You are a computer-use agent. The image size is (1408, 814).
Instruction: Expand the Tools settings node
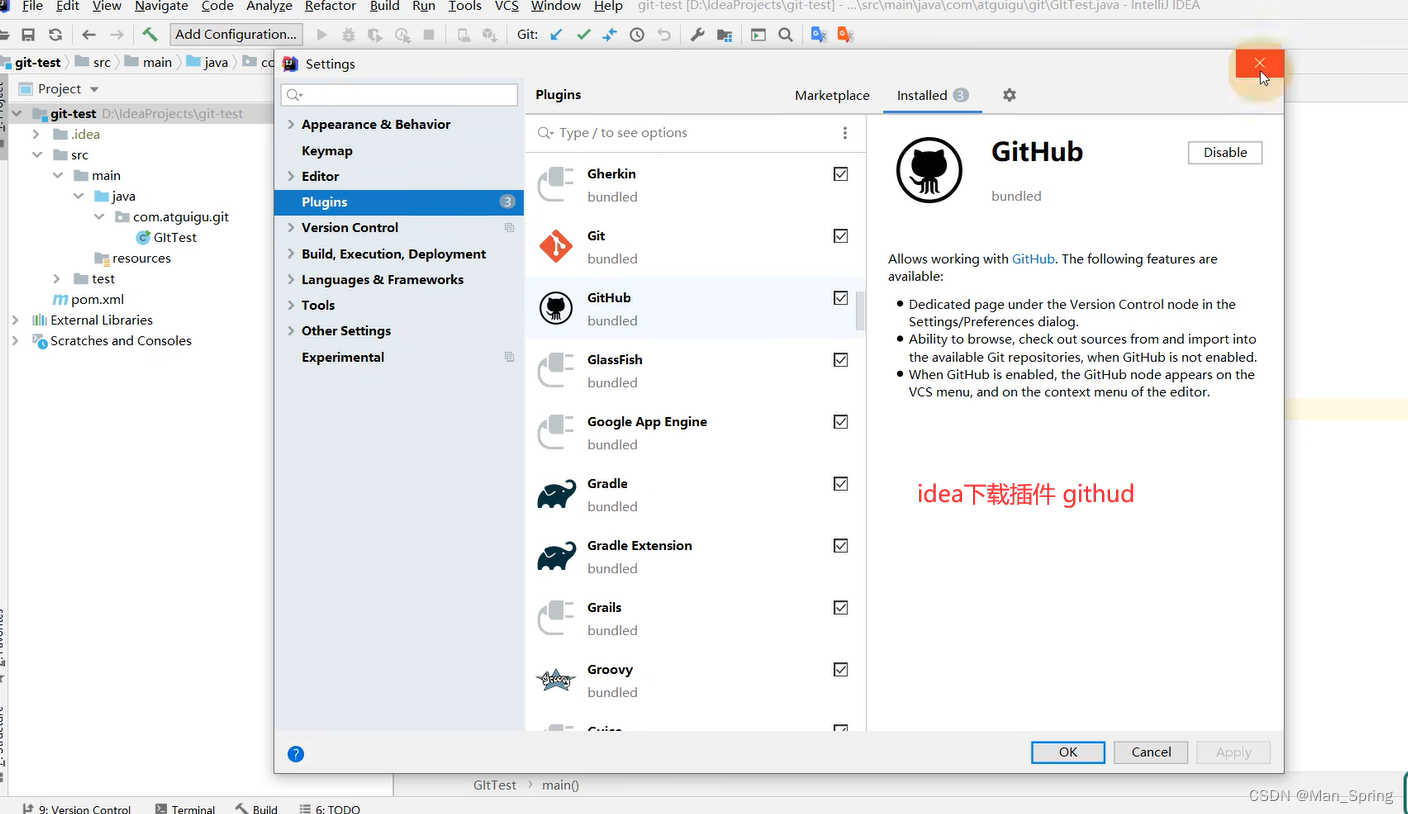pyautogui.click(x=291, y=305)
